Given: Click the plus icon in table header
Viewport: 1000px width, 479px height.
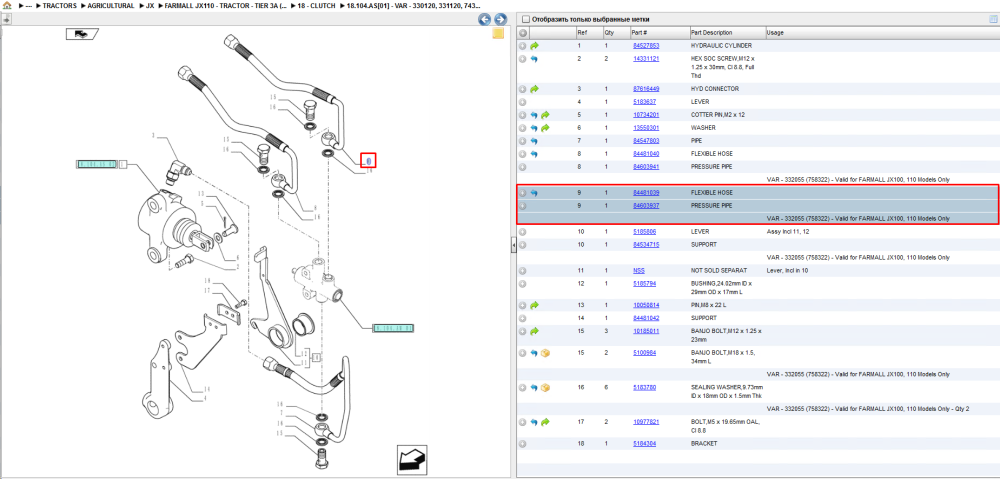Looking at the screenshot, I should (523, 33).
